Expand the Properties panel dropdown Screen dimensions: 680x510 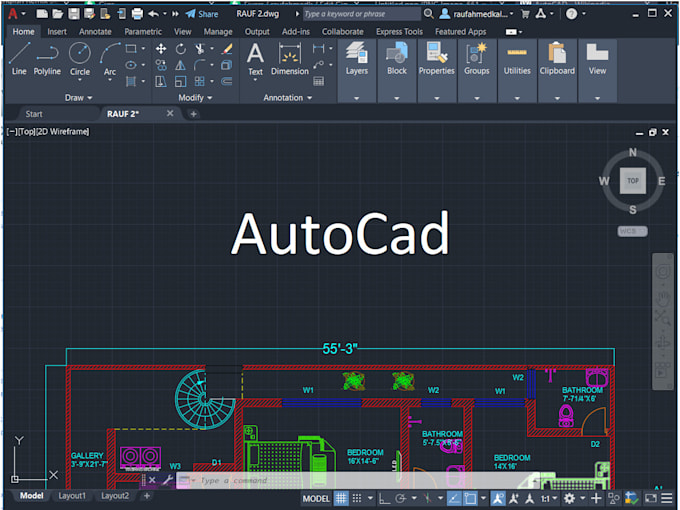437,98
